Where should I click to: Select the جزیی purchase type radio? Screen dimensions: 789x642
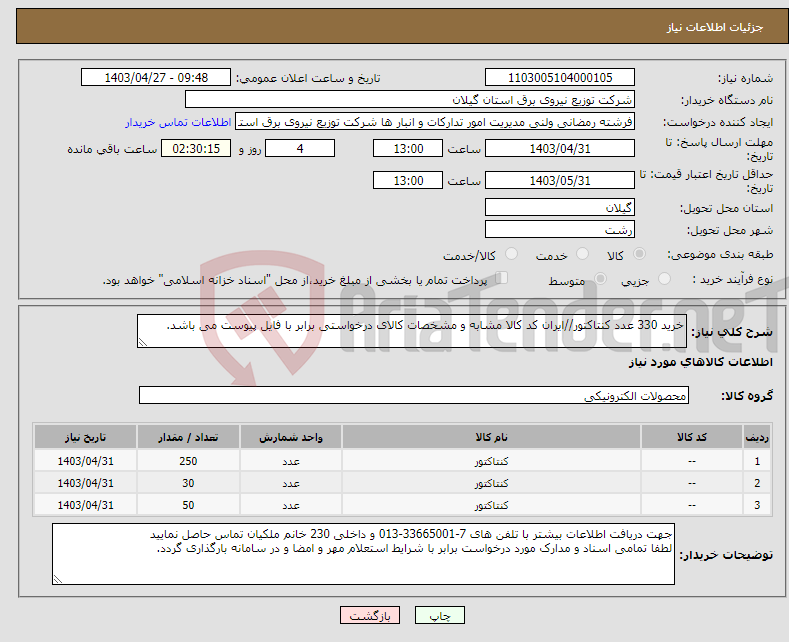click(664, 279)
